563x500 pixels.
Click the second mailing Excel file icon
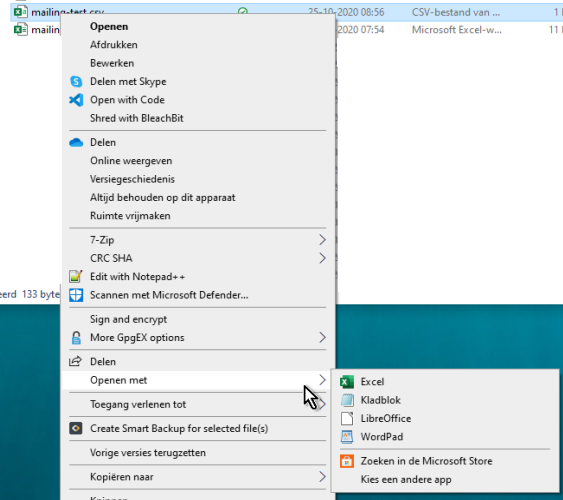pyautogui.click(x=20, y=29)
